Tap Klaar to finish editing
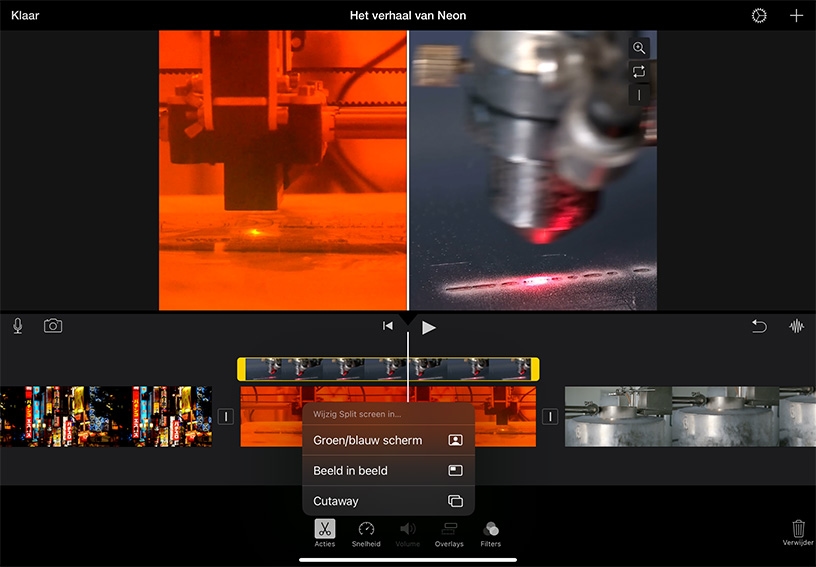This screenshot has height=567, width=816. pos(25,16)
